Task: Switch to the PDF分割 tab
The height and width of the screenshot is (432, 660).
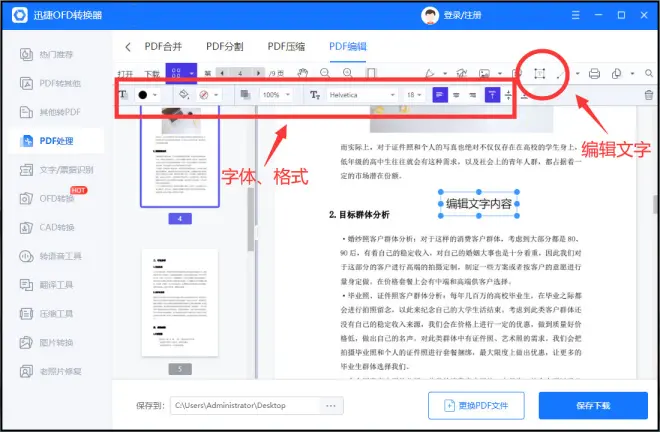Action: click(x=225, y=46)
